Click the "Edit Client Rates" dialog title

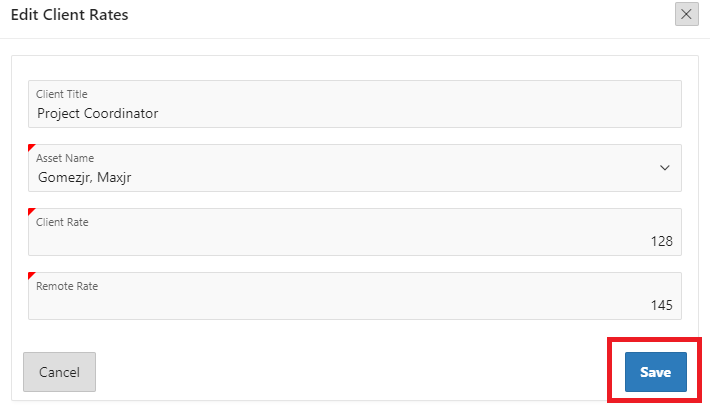pyautogui.click(x=69, y=16)
